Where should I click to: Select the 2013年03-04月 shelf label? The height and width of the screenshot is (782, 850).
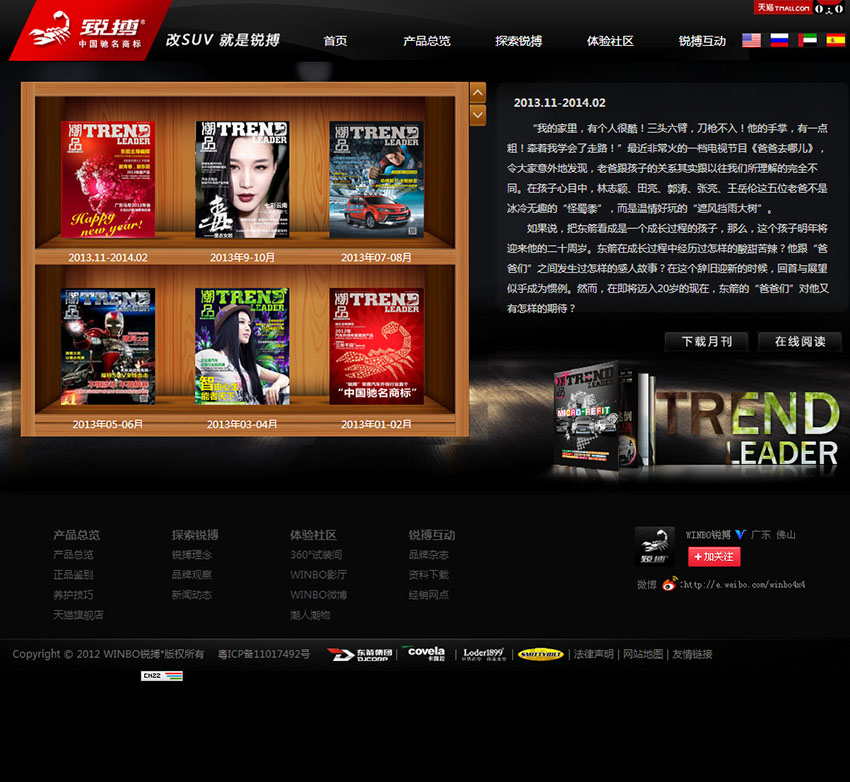[242, 424]
